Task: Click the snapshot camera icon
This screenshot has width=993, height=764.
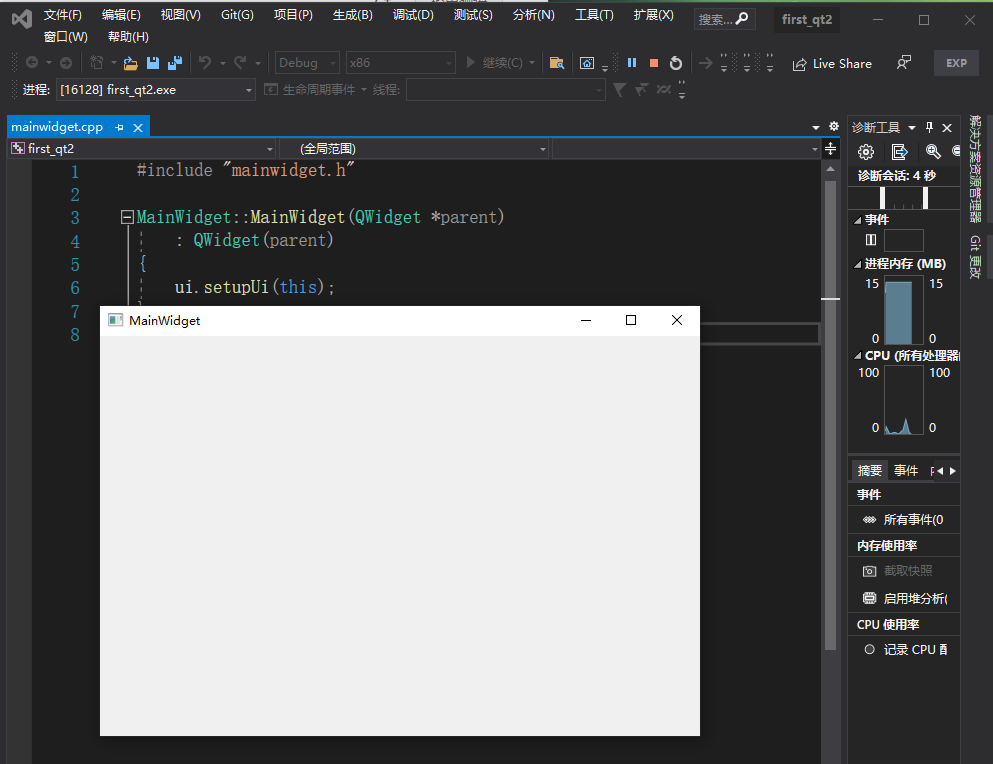Action: 870,571
